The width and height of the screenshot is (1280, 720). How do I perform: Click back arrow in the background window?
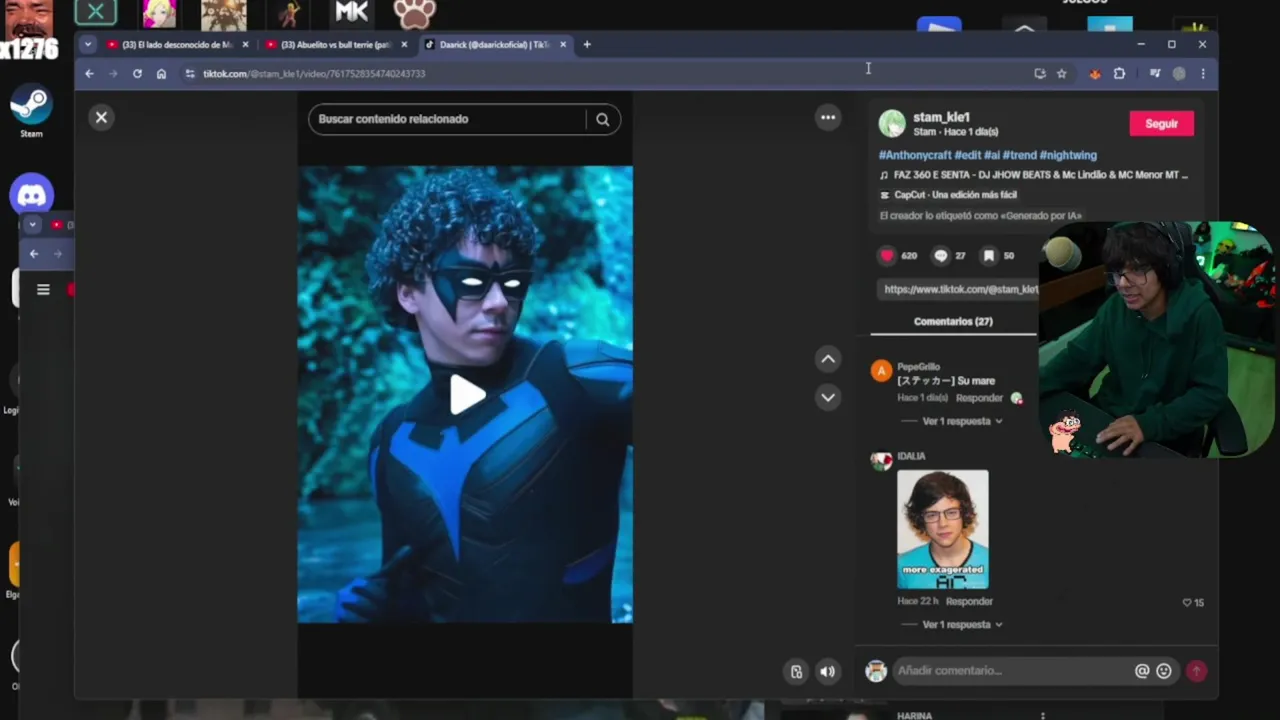(x=34, y=254)
